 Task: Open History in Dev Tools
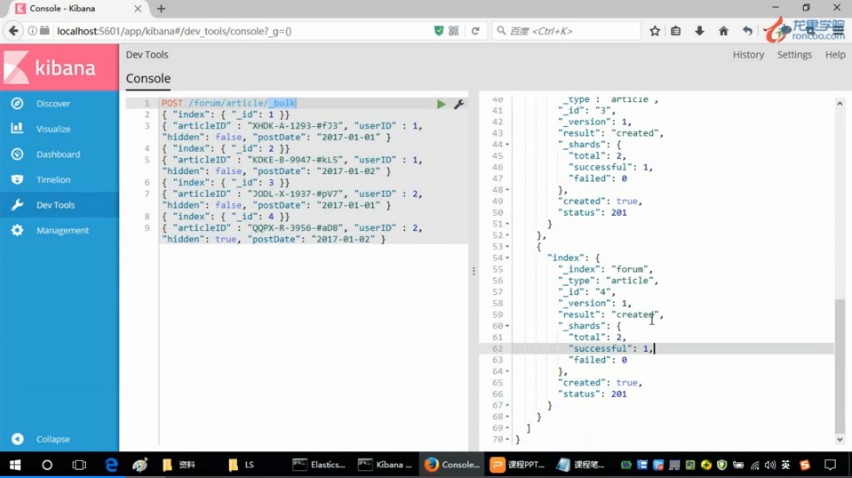[748, 55]
